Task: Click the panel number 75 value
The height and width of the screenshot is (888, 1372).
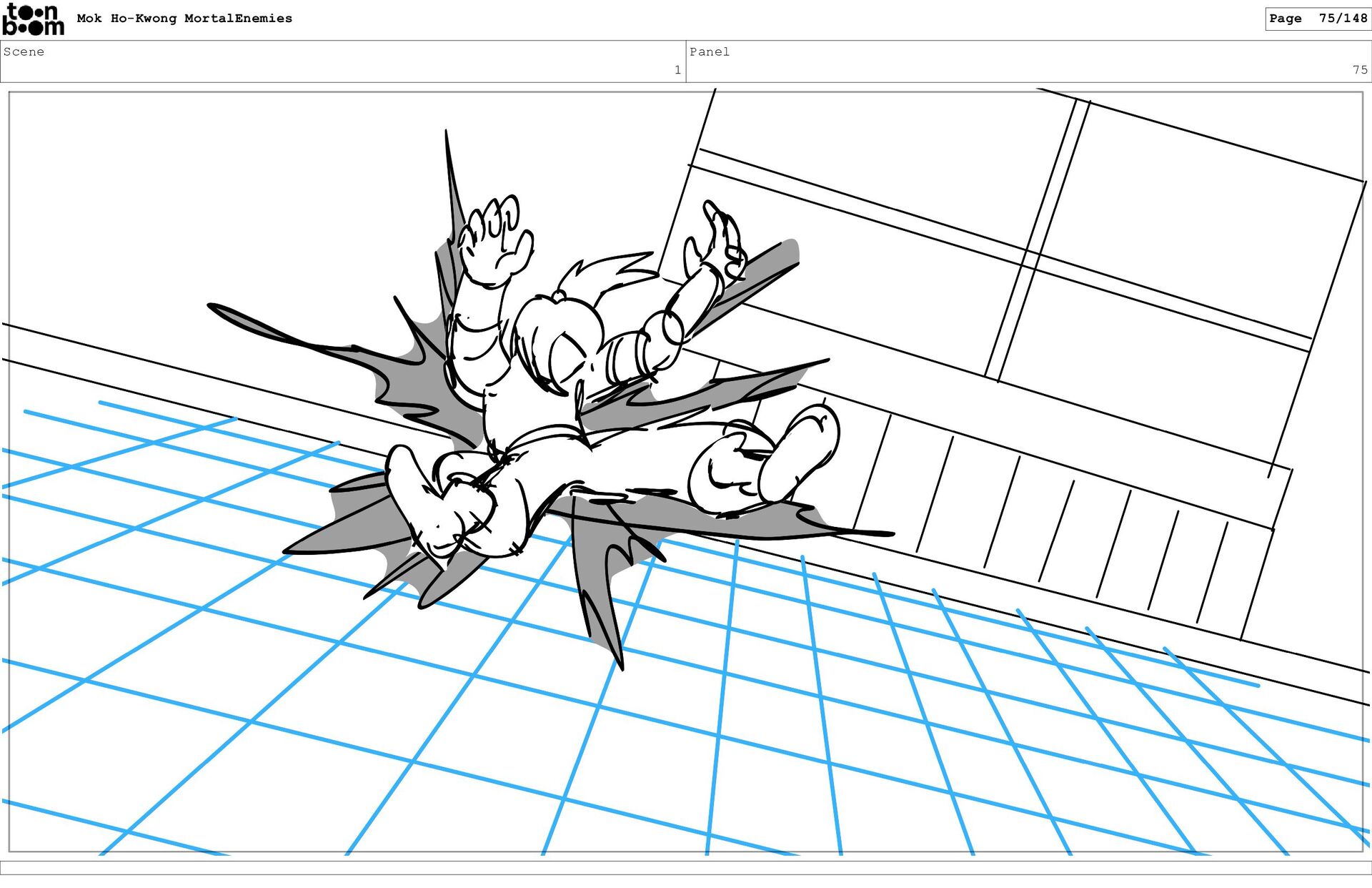Action: coord(1359,70)
